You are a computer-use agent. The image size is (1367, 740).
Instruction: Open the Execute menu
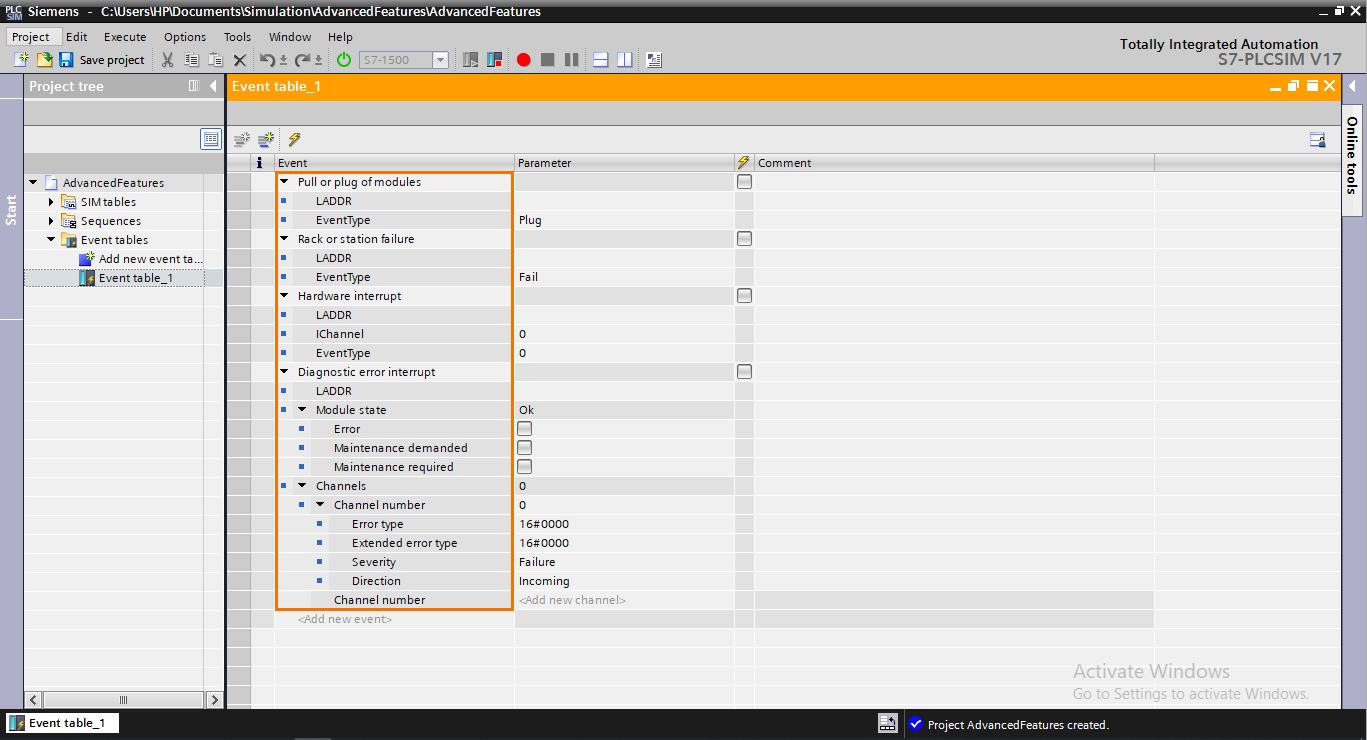pos(124,36)
